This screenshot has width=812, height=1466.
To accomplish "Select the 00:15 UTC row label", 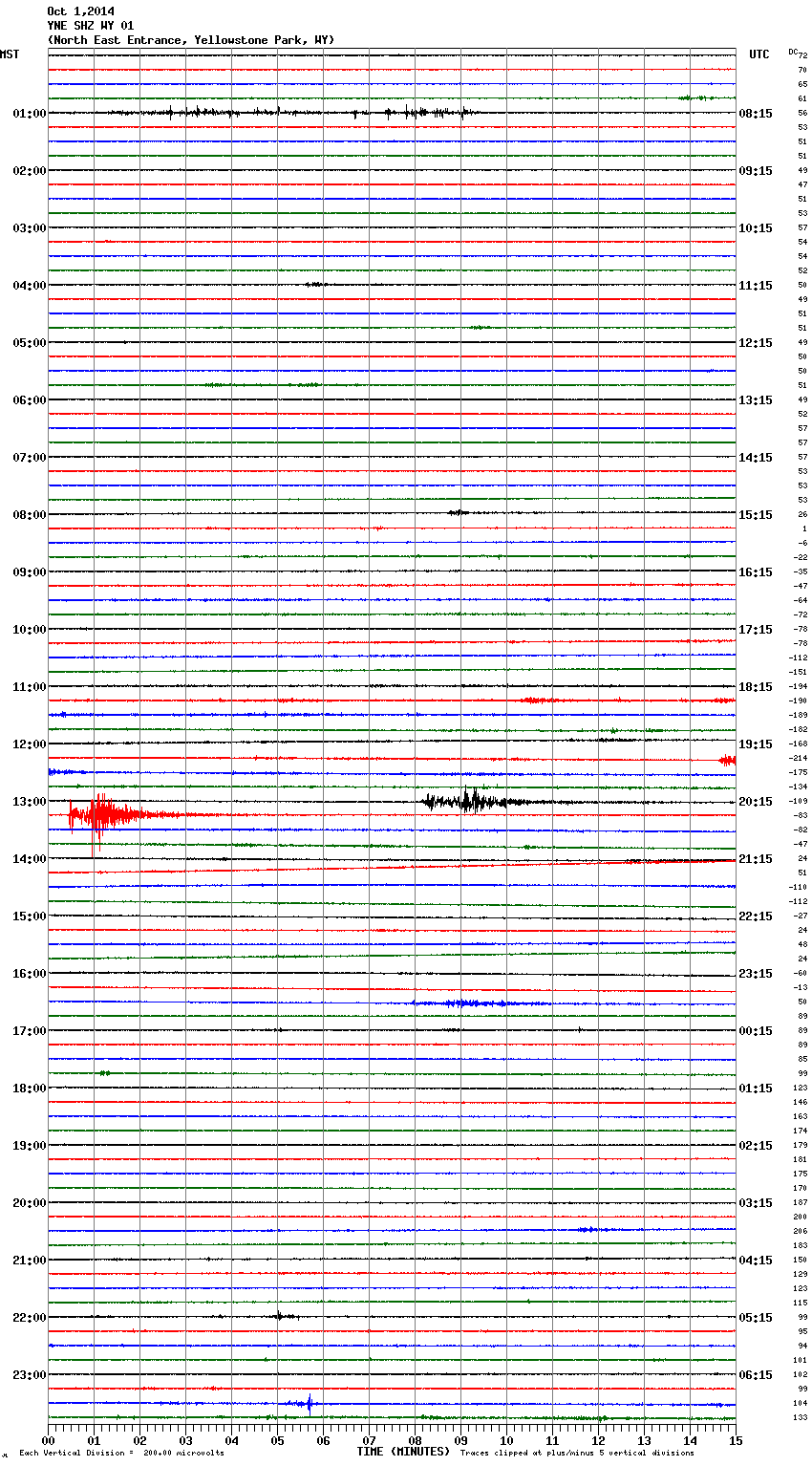I will point(756,1031).
